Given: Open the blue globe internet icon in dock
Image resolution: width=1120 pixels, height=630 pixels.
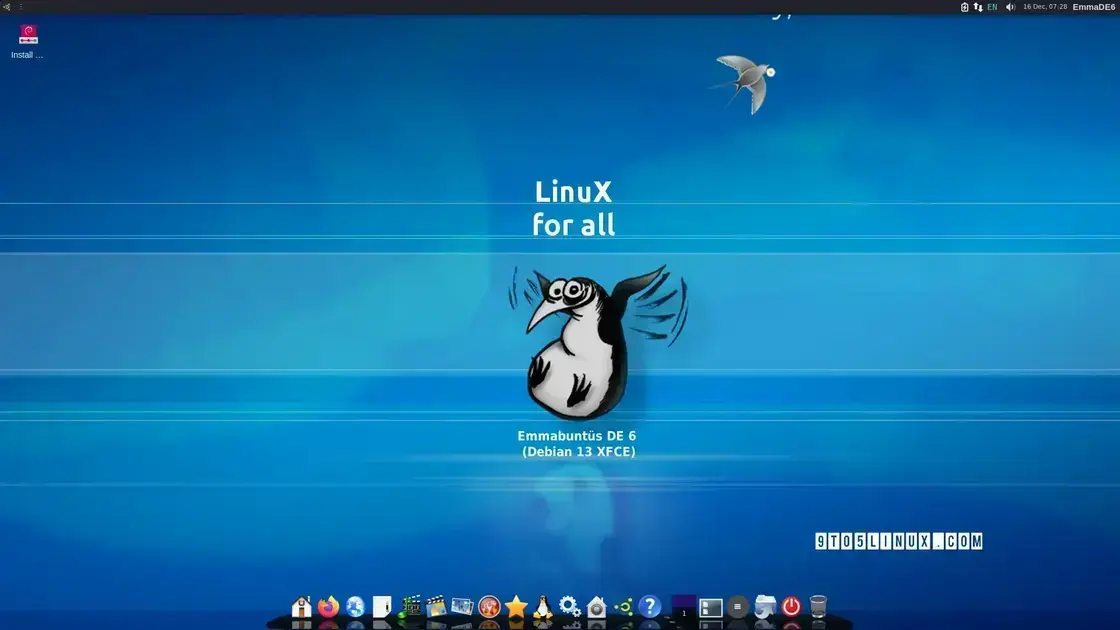Looking at the screenshot, I should click(355, 606).
